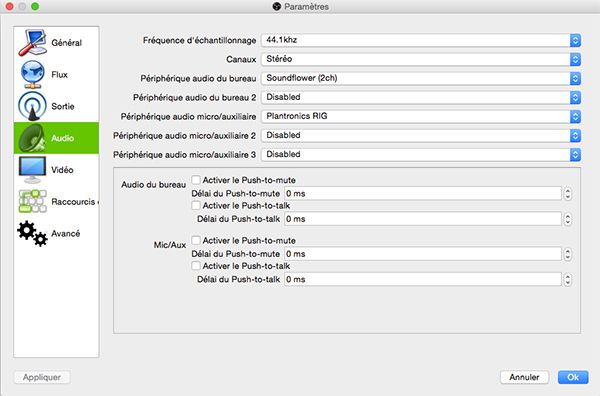
Task: Open the Canaux Stéréo dropdown
Action: pyautogui.click(x=421, y=59)
